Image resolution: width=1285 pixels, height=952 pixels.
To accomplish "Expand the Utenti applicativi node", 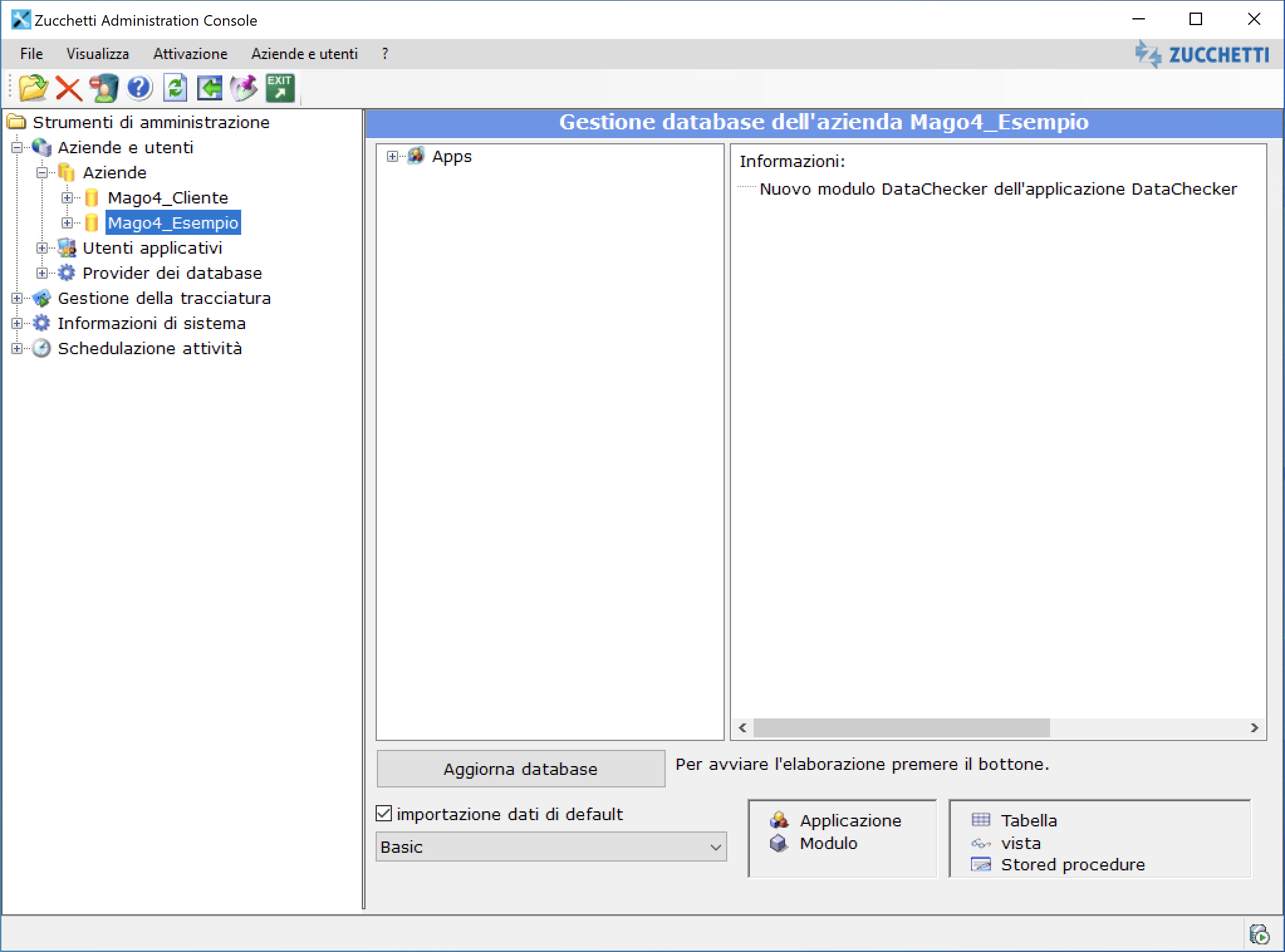I will point(42,248).
